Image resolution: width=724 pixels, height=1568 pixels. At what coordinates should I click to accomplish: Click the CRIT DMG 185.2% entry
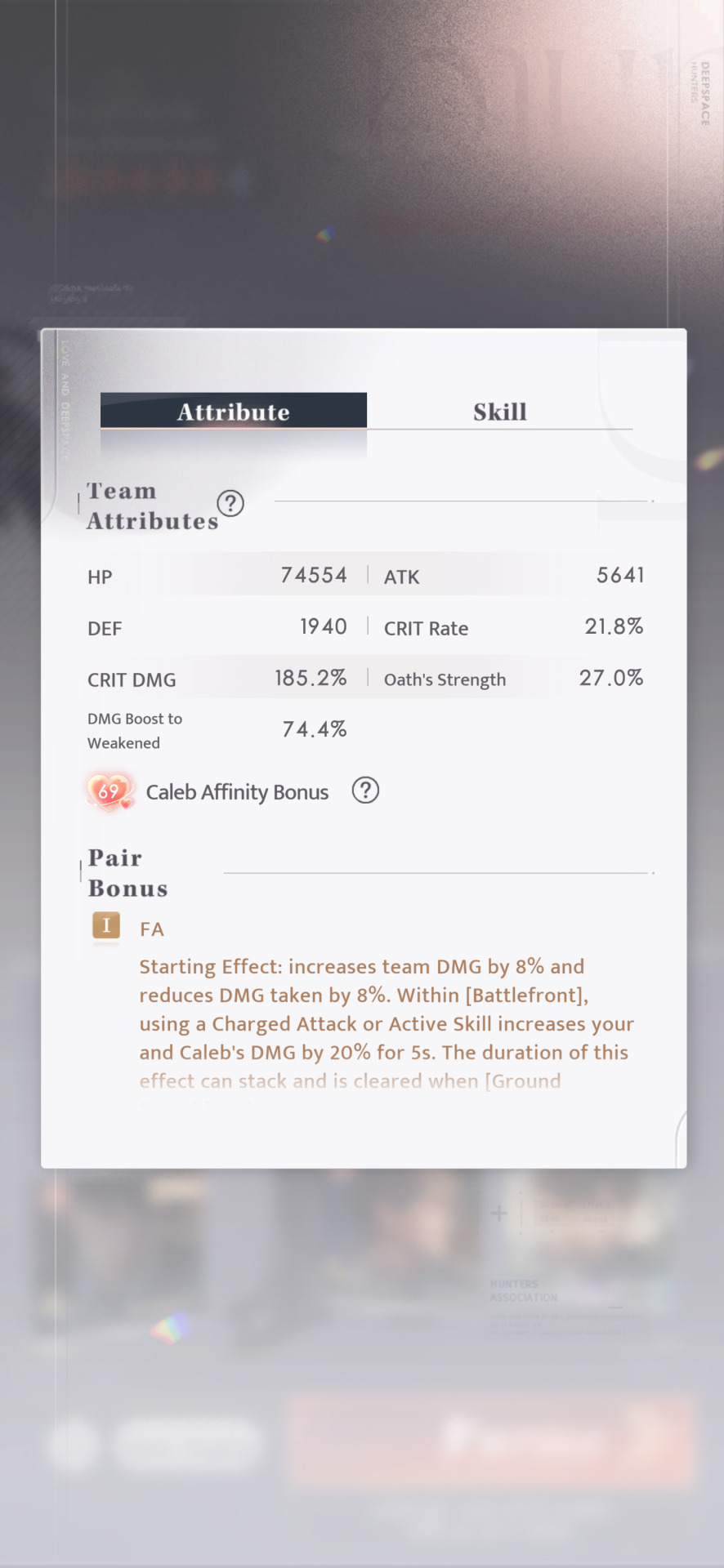(x=217, y=679)
